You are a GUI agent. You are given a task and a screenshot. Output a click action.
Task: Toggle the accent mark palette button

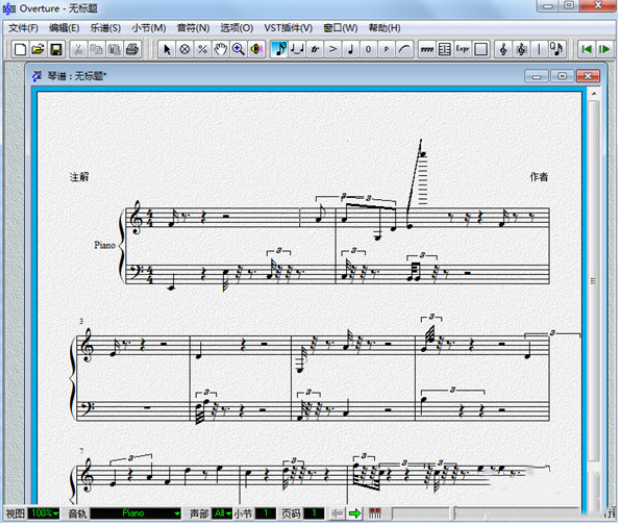(333, 48)
